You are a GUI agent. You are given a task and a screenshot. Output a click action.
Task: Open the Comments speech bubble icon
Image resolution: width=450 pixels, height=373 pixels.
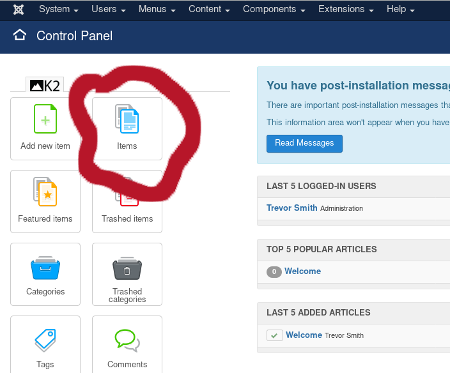tap(127, 340)
